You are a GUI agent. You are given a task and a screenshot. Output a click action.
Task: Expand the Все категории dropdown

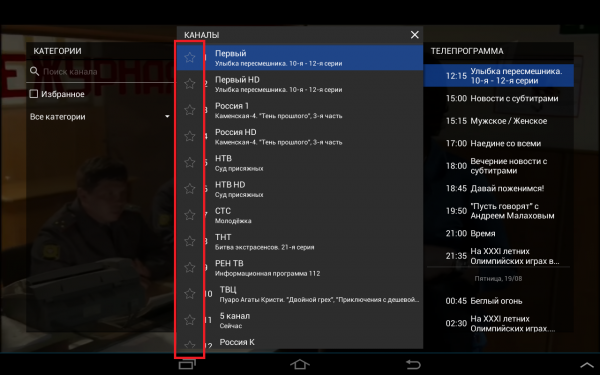[99, 117]
